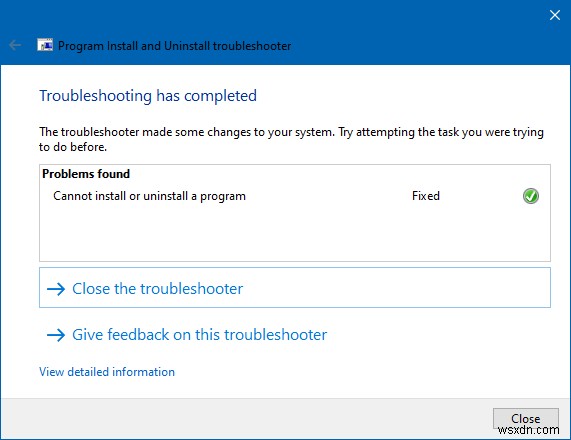Choose Close the troubleshooter option
Image resolution: width=571 pixels, height=440 pixels.
295,288
